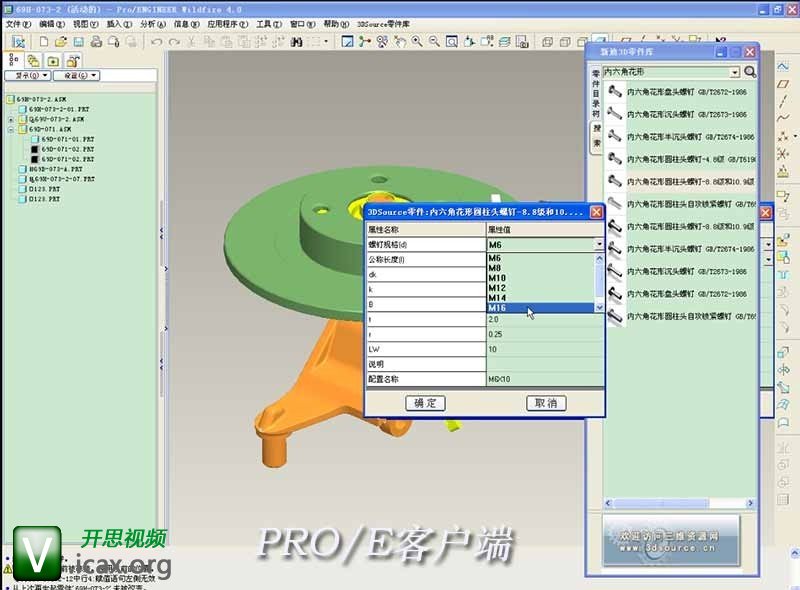Select 内六角花形圆柱头螺钉-4.8级 in the library list
This screenshot has height=590, width=800.
[x=681, y=159]
